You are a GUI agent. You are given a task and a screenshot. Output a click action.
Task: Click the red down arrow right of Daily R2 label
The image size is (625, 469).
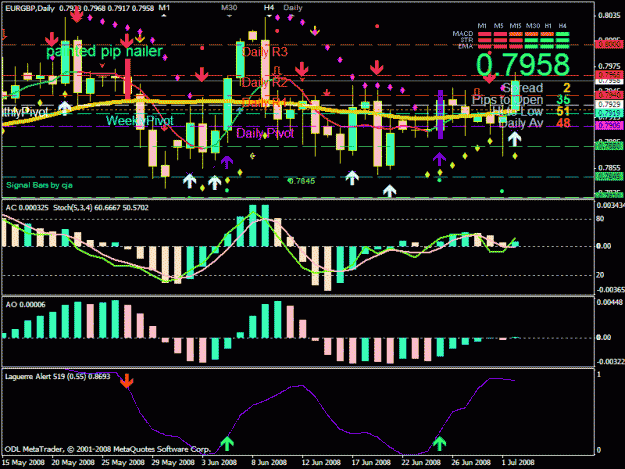pos(302,69)
